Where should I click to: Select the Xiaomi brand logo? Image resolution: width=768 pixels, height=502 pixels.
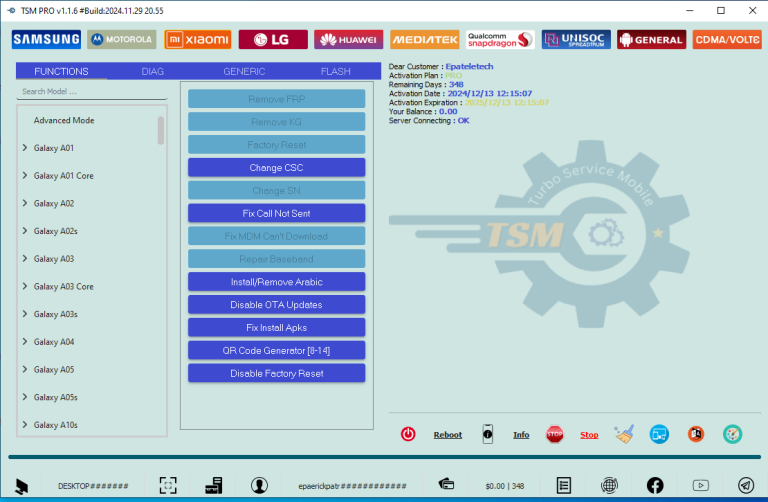coord(197,40)
